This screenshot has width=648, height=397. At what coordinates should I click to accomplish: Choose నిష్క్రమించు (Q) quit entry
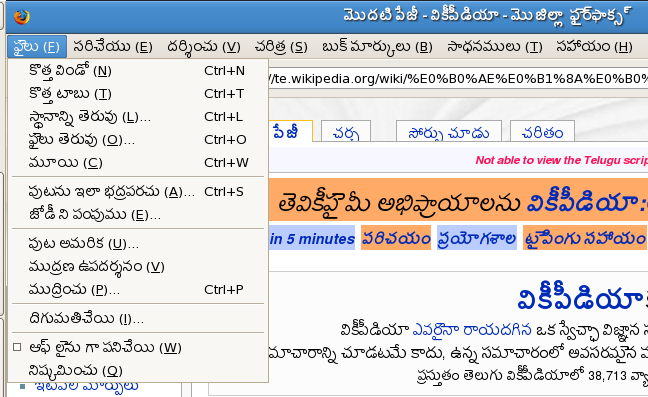click(138, 370)
